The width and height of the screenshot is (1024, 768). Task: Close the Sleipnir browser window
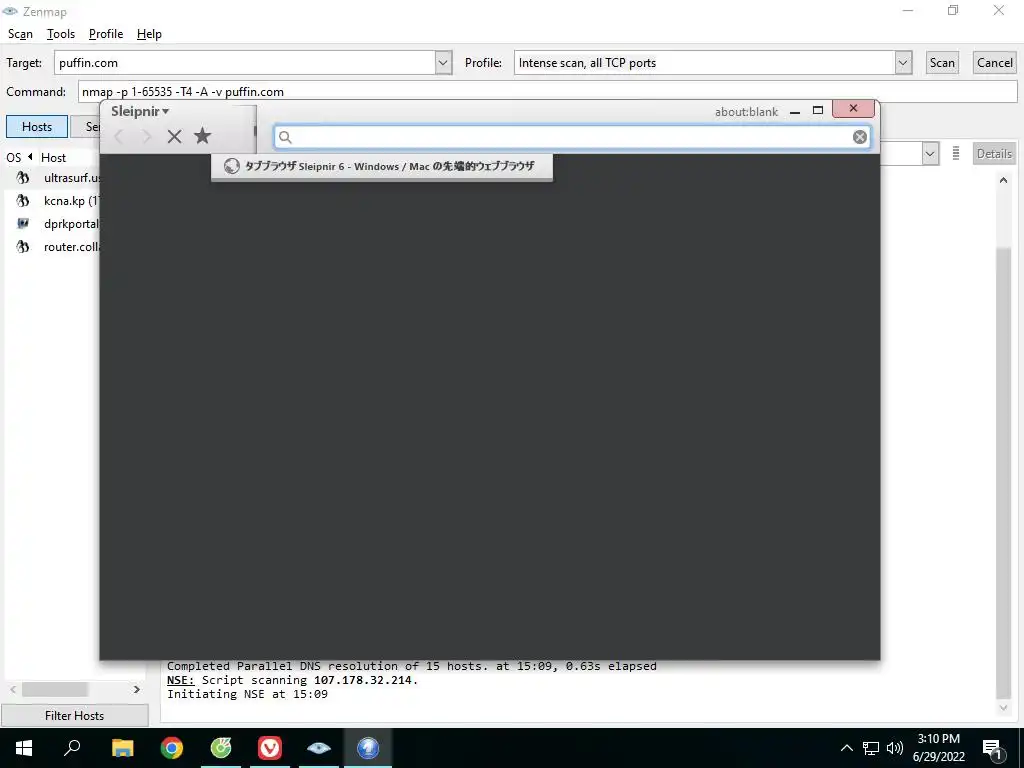853,108
